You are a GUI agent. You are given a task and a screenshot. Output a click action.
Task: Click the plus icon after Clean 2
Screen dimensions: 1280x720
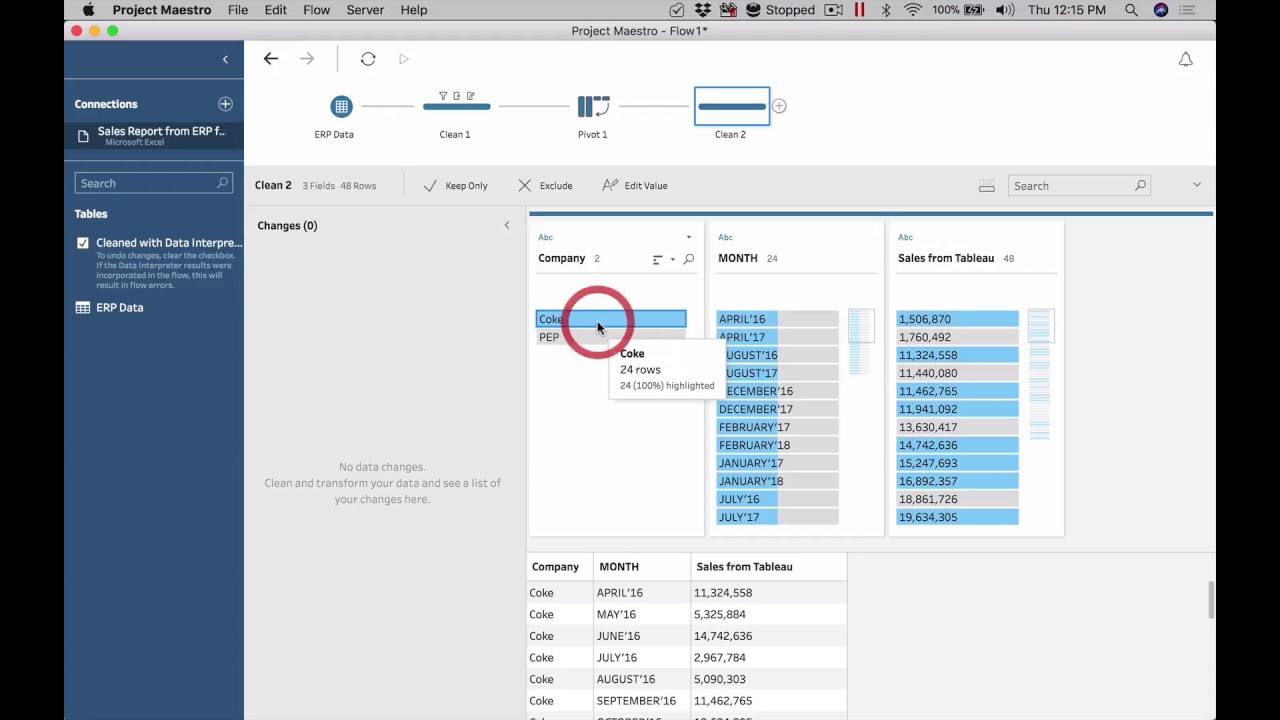coord(779,106)
